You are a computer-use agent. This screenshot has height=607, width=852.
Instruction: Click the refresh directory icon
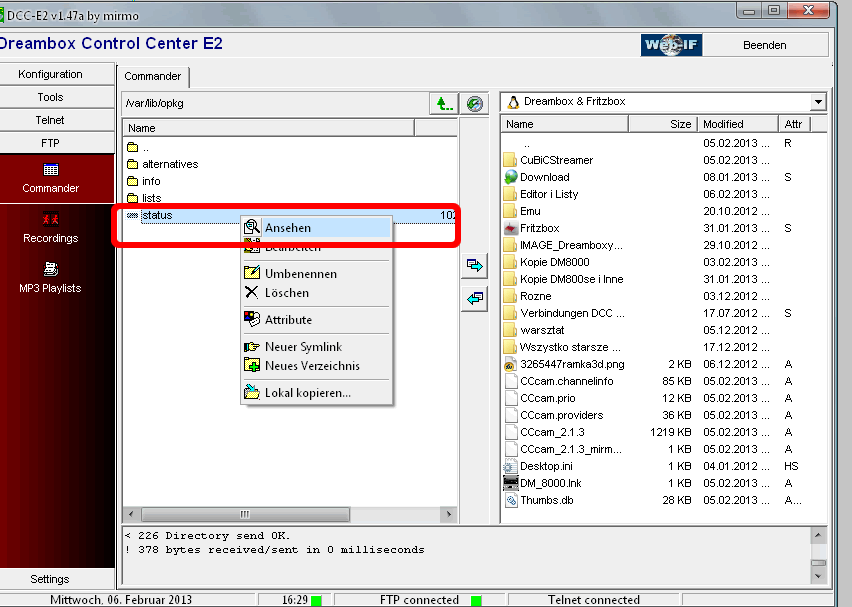click(475, 103)
